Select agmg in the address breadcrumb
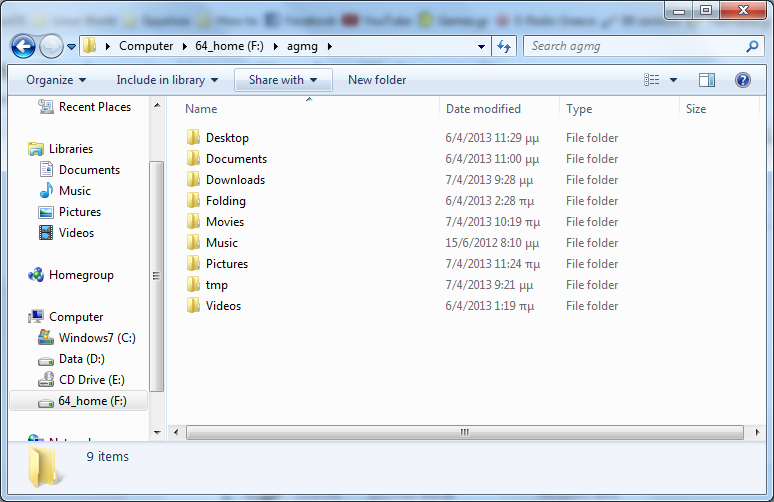 coord(302,46)
